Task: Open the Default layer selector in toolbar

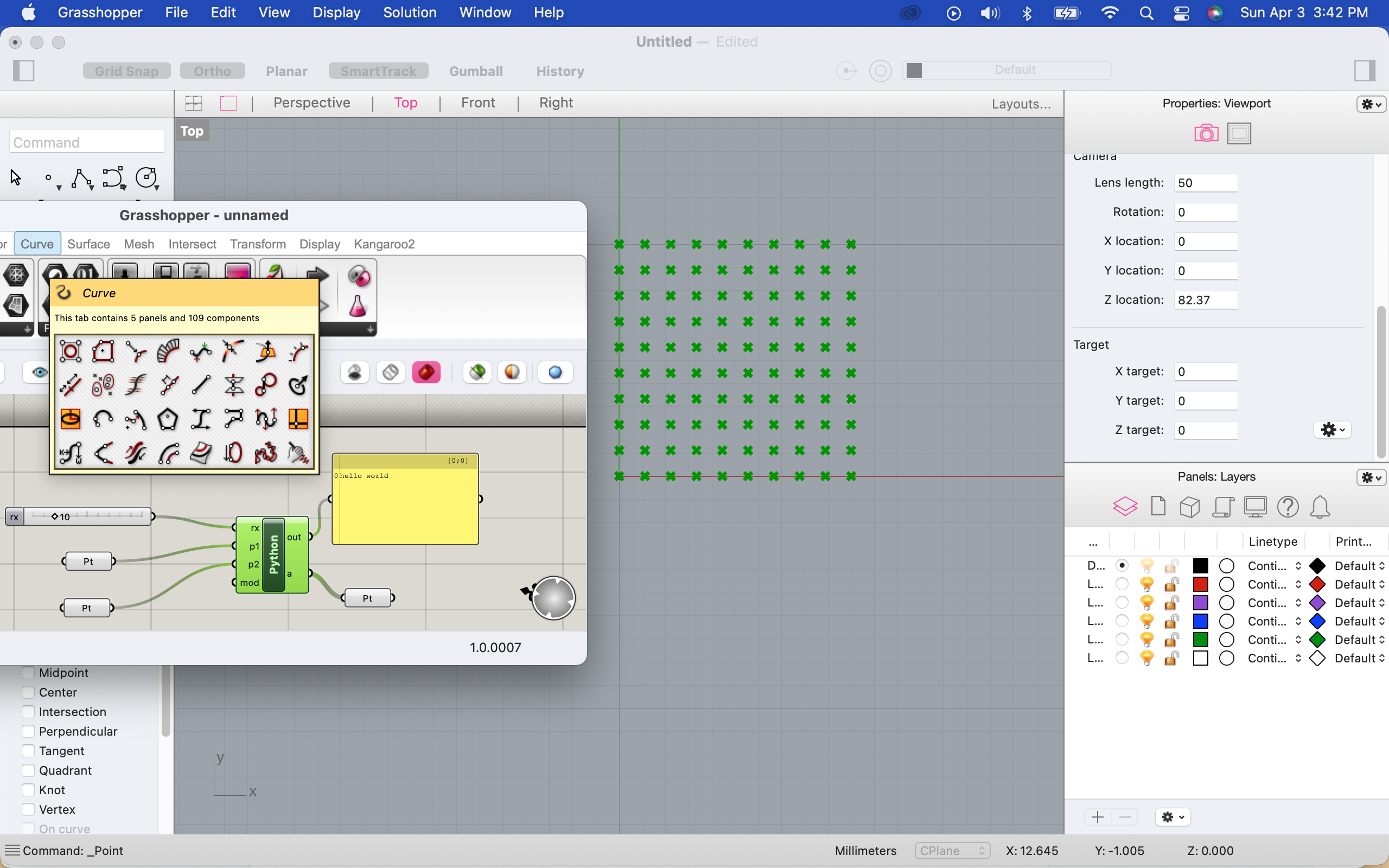Action: pos(1006,70)
